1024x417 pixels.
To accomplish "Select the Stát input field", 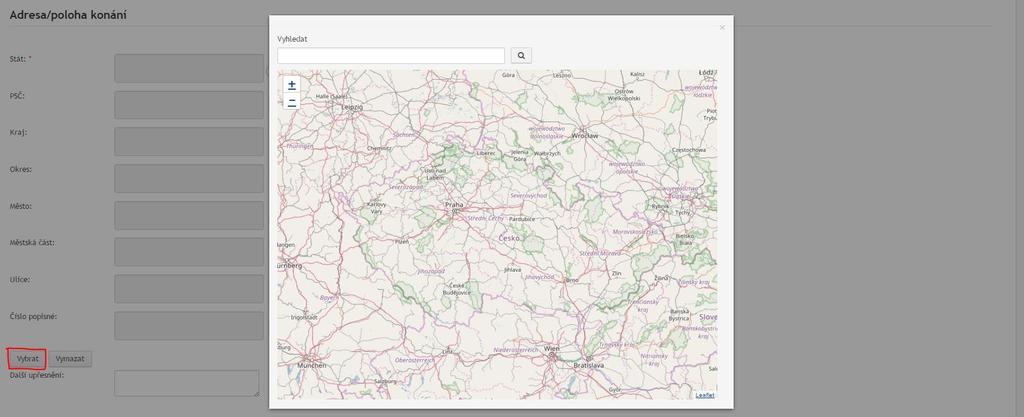I will point(189,68).
